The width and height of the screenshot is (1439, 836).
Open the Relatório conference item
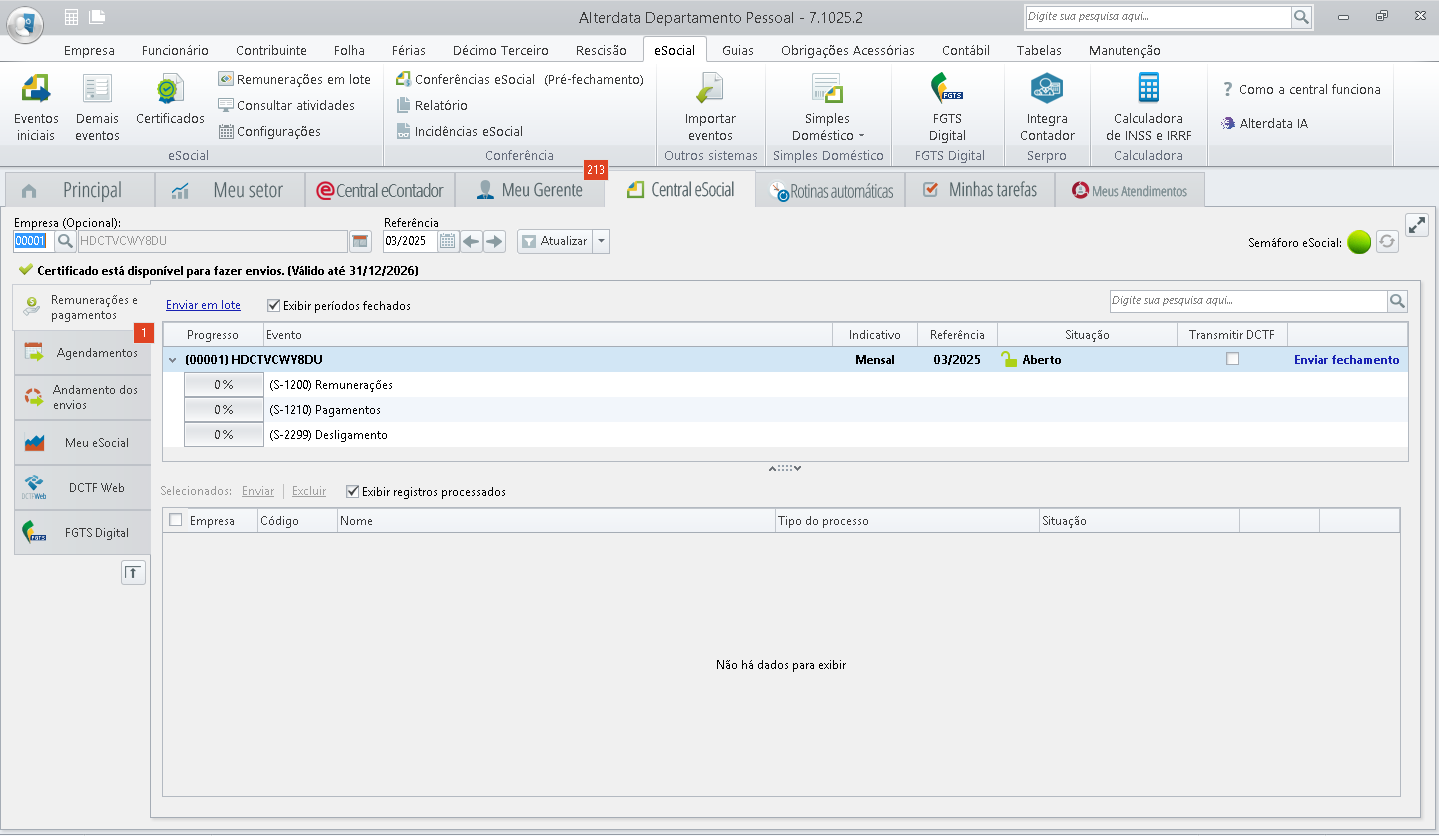click(431, 105)
